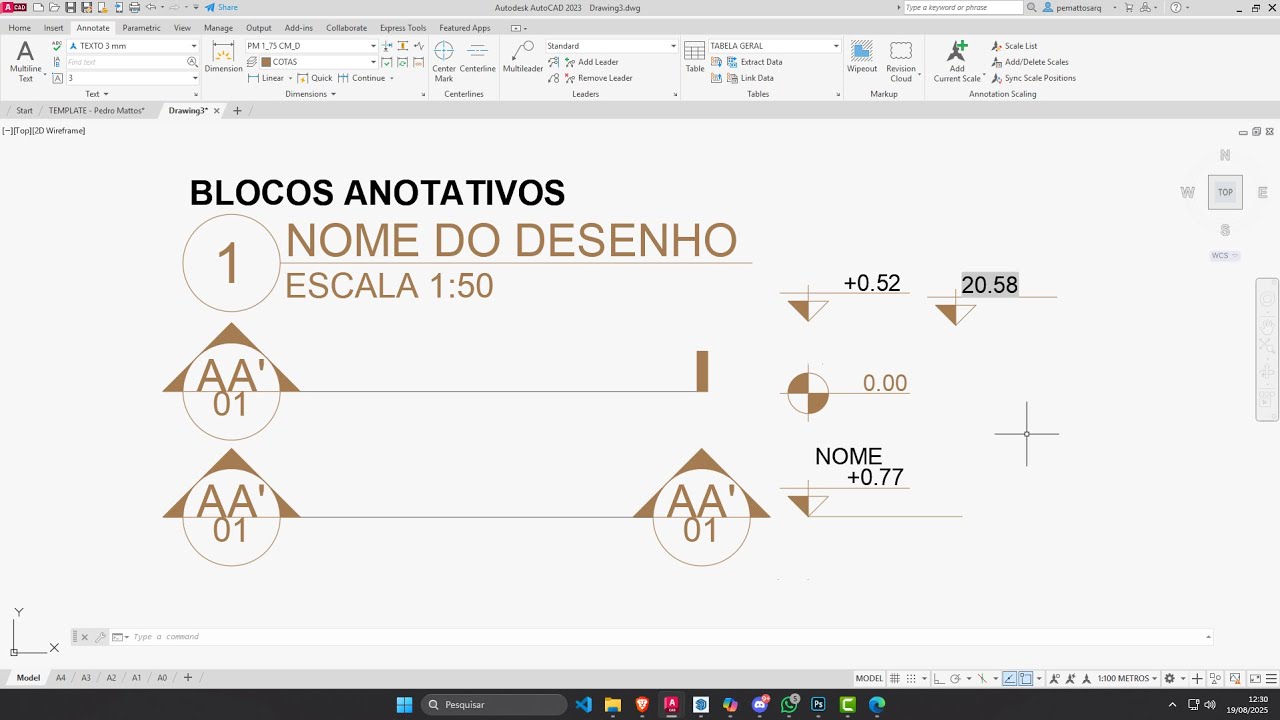This screenshot has height=720, width=1280.
Task: Switch to the A3 layout tab
Action: coord(86,678)
